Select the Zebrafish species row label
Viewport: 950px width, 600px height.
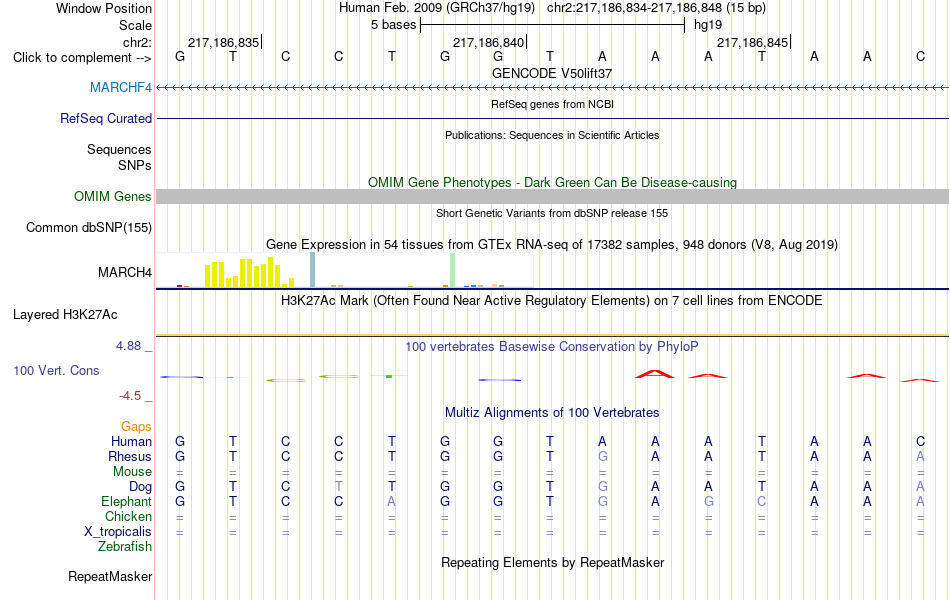coord(124,547)
